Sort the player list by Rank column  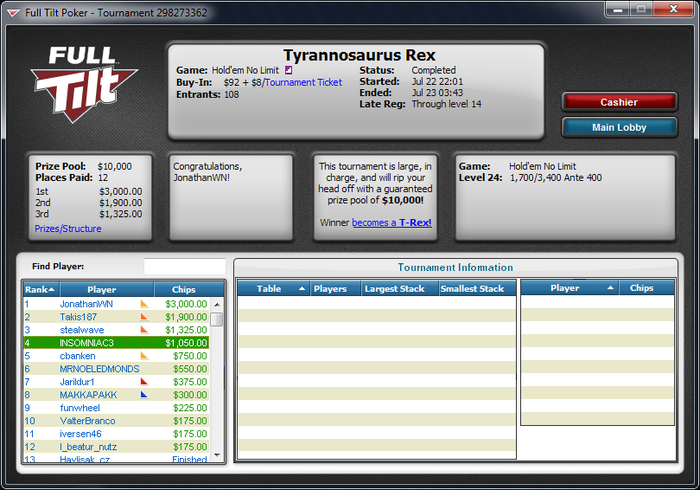(x=42, y=290)
